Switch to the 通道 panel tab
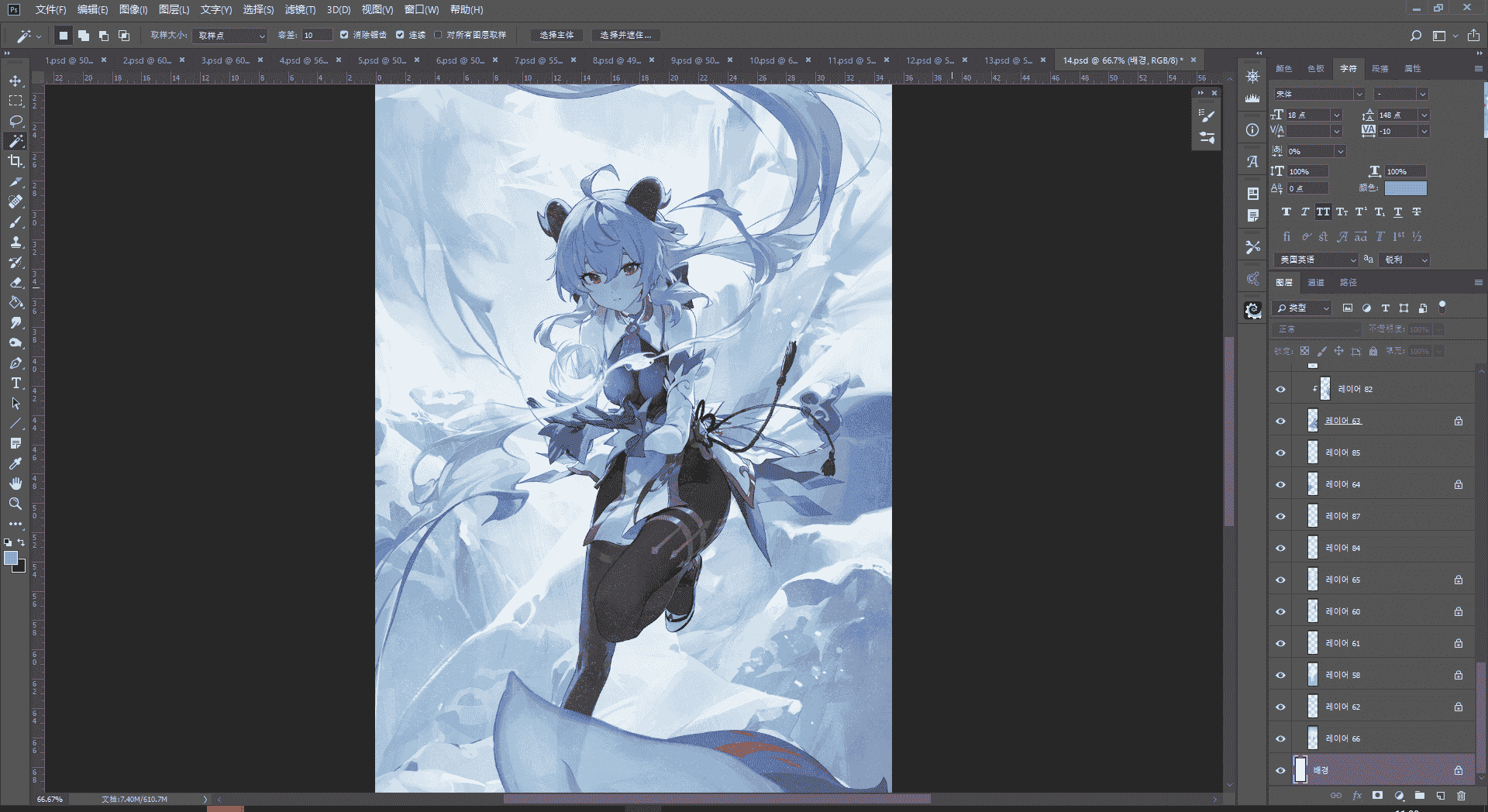This screenshot has height=812, width=1488. click(x=1316, y=282)
